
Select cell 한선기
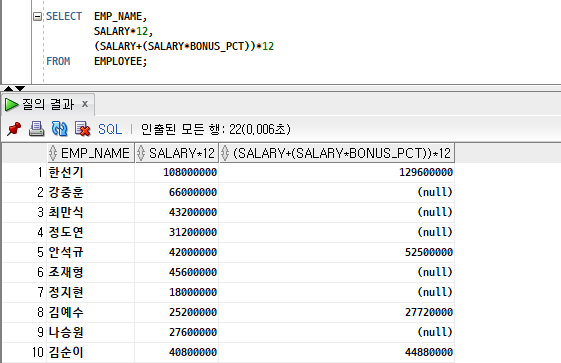91,172
